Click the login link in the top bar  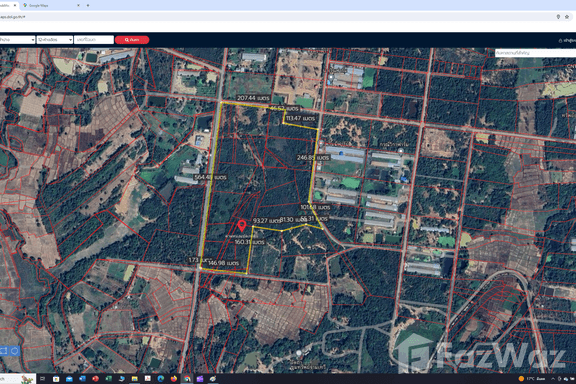coord(567,40)
